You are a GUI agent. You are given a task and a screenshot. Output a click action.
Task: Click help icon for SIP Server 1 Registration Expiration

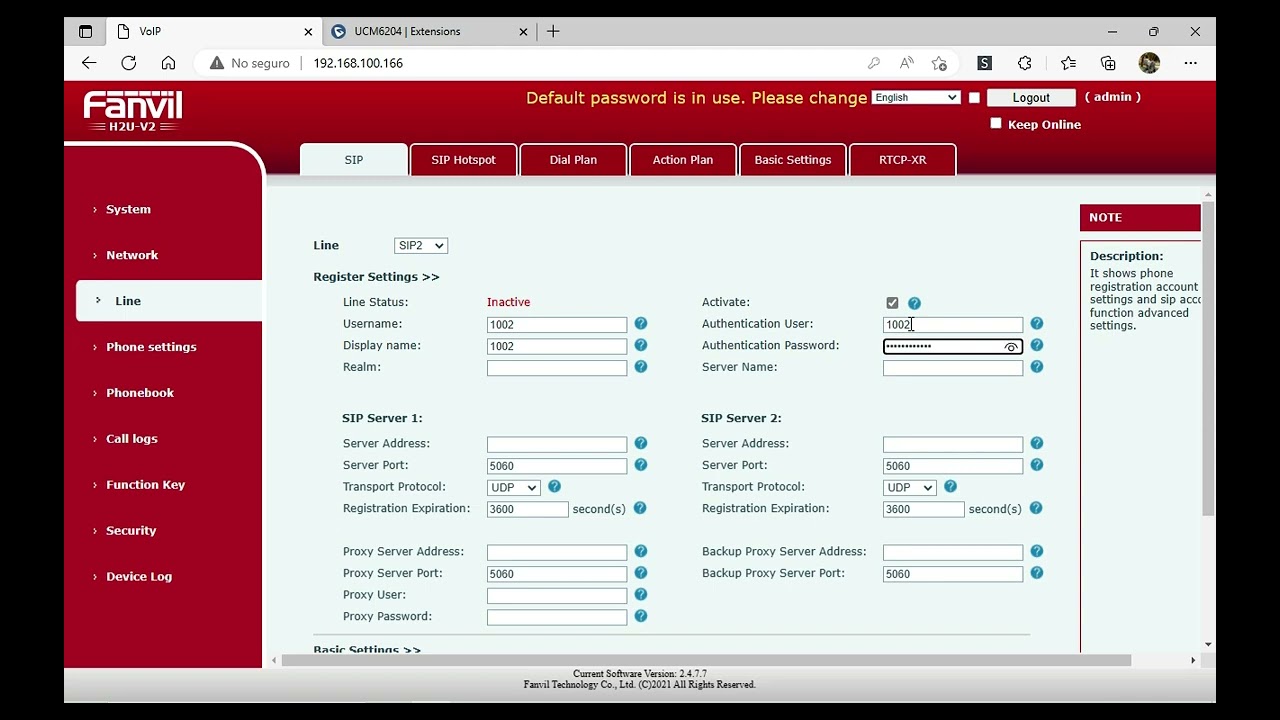click(640, 508)
